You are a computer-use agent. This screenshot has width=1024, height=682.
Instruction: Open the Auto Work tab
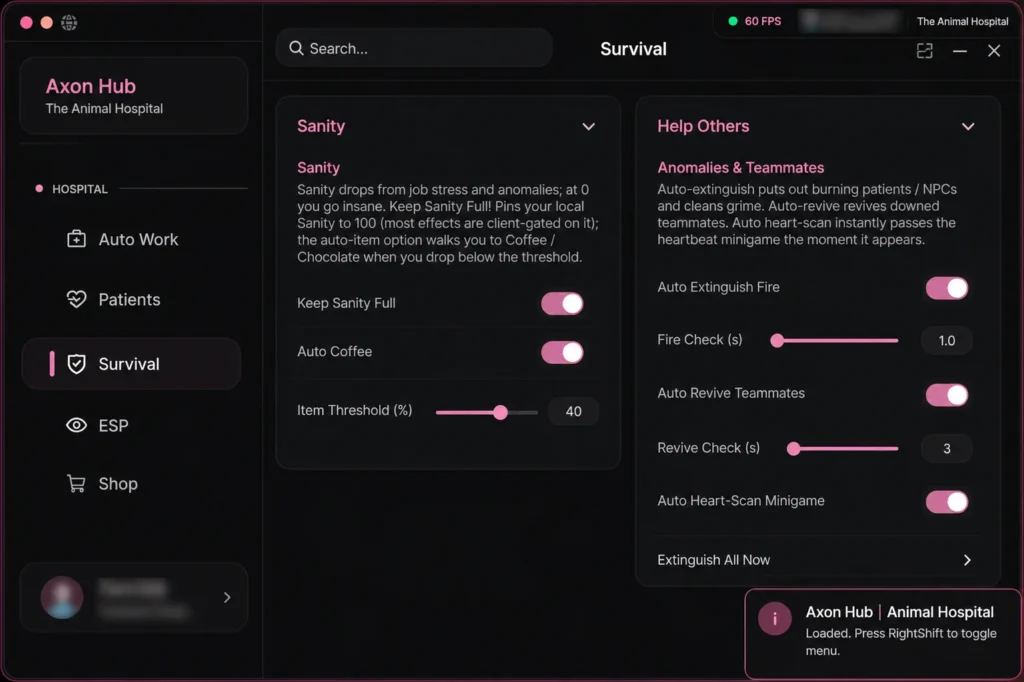point(131,239)
